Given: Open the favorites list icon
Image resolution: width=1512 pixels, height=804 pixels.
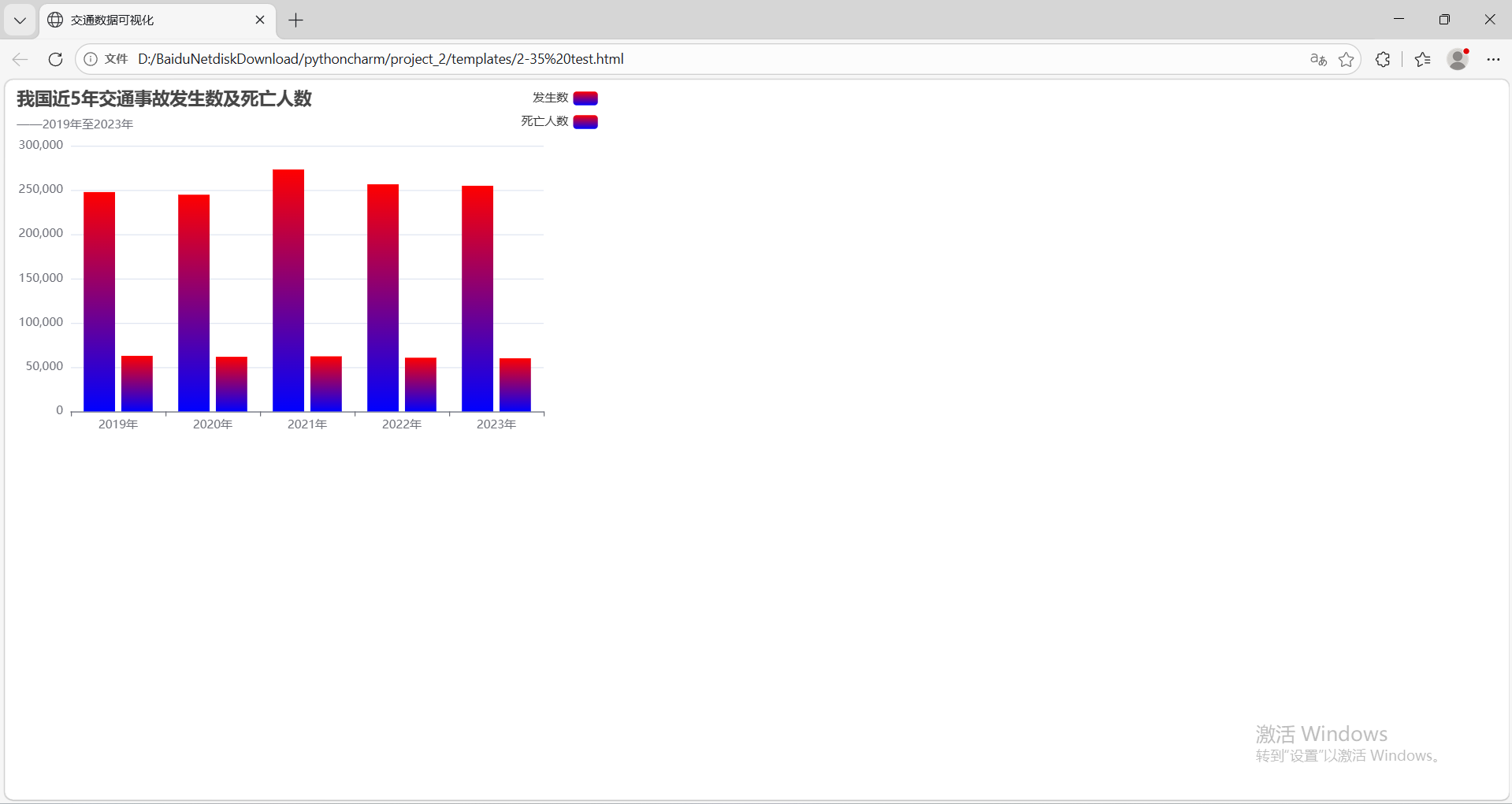Looking at the screenshot, I should (1422, 59).
